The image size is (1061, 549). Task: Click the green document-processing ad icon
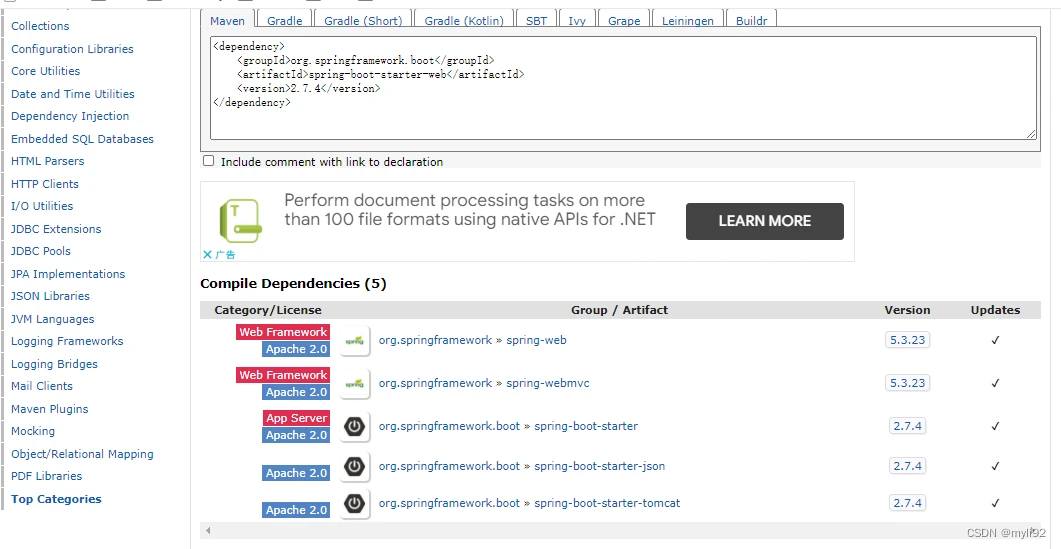tap(240, 221)
